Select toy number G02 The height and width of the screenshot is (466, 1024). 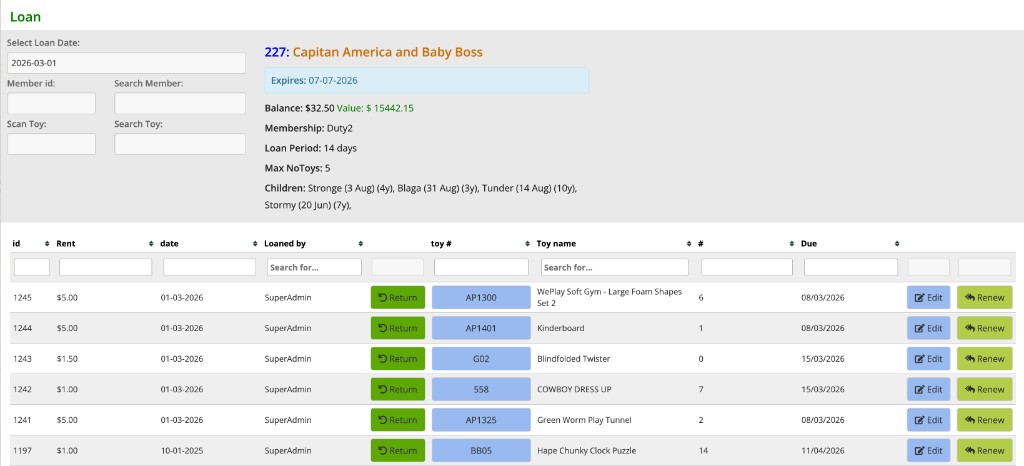pos(481,358)
